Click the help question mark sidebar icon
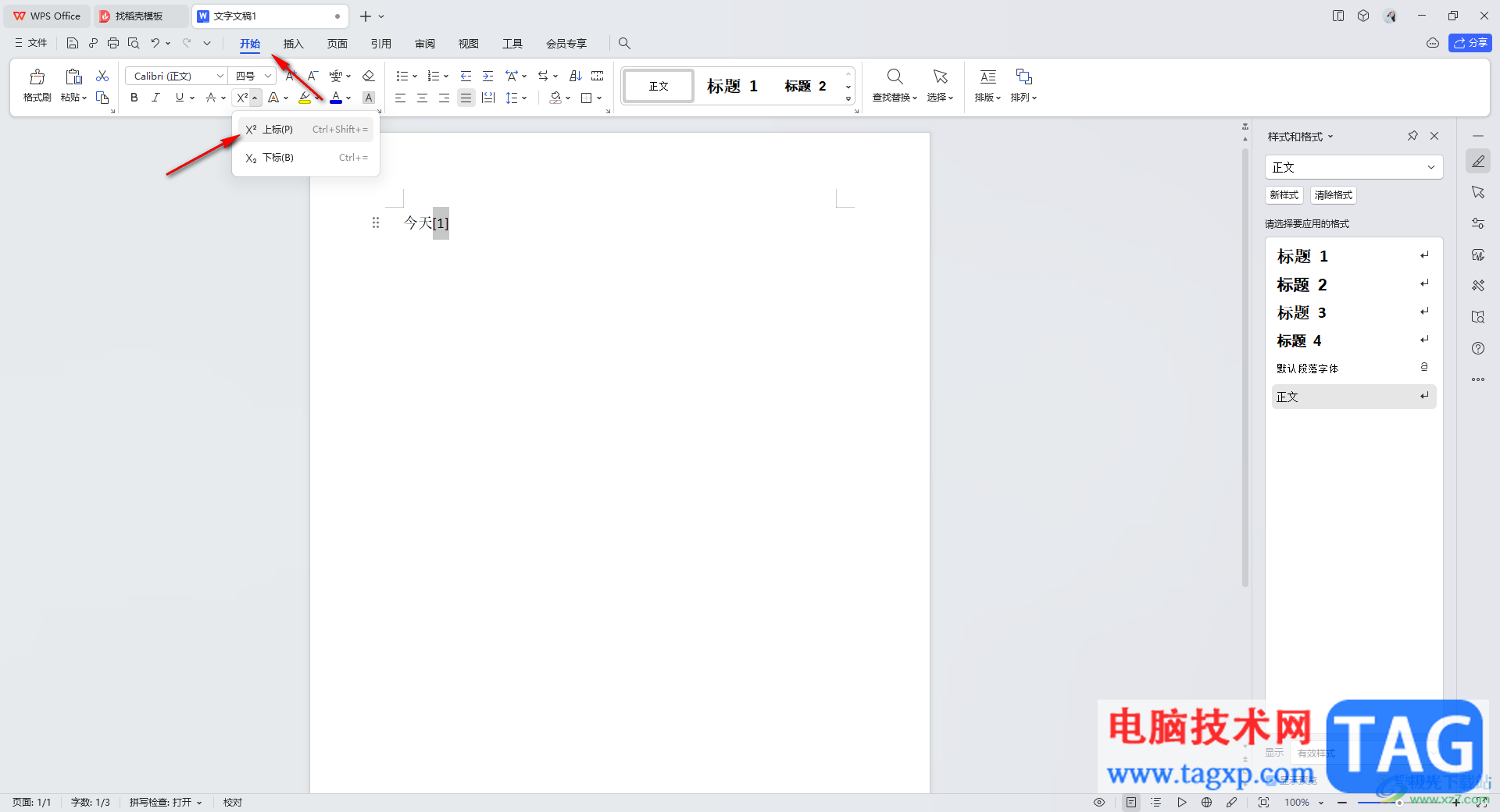The image size is (1500, 812). 1478,348
